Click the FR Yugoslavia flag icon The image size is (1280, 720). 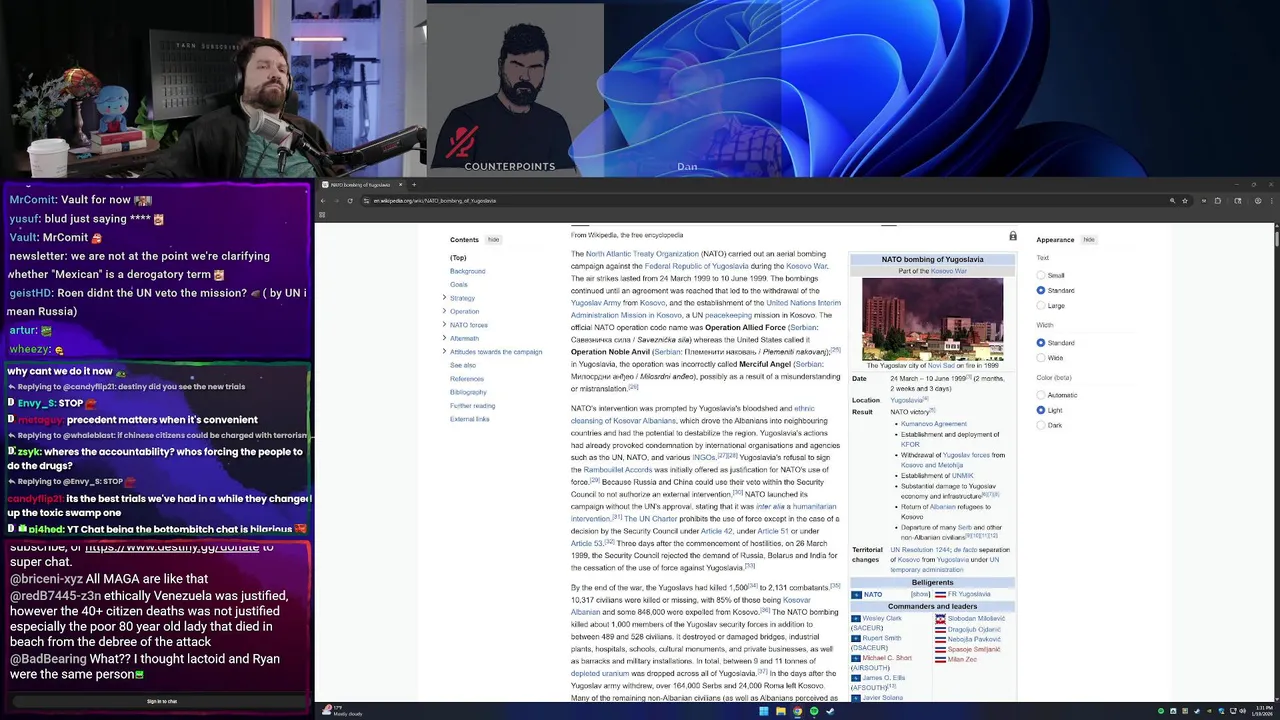[x=940, y=594]
